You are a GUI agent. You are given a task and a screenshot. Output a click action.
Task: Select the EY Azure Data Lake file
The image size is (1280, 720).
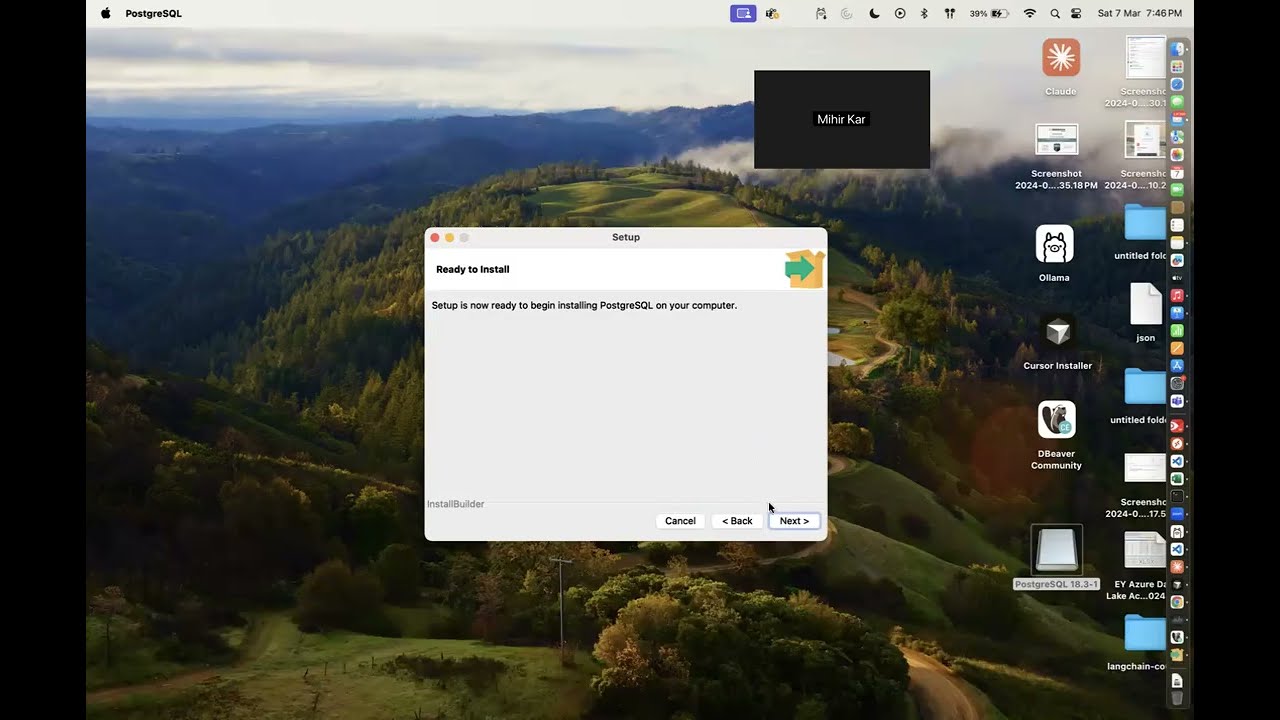pyautogui.click(x=1145, y=550)
